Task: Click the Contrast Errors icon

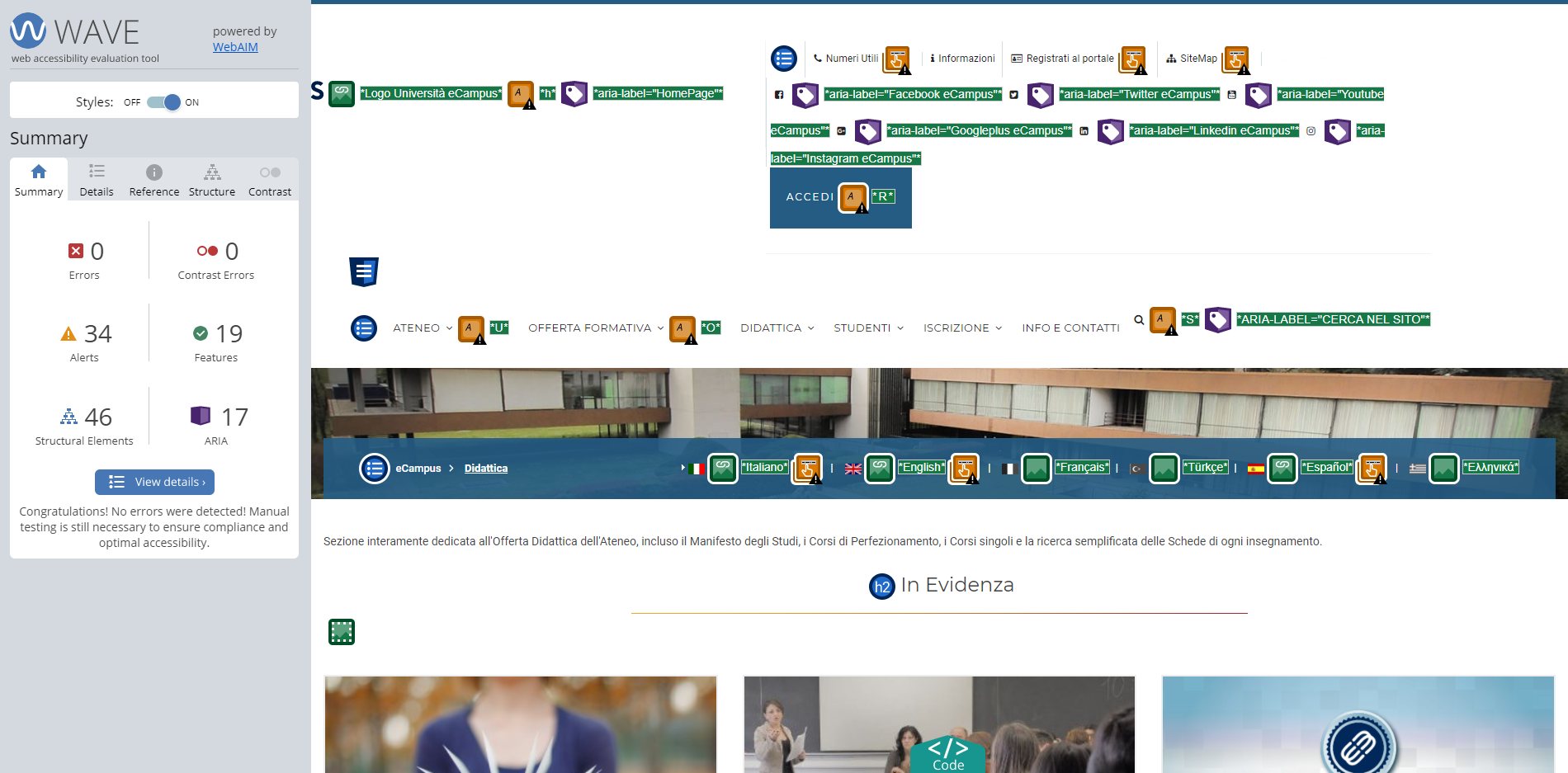Action: tap(207, 251)
